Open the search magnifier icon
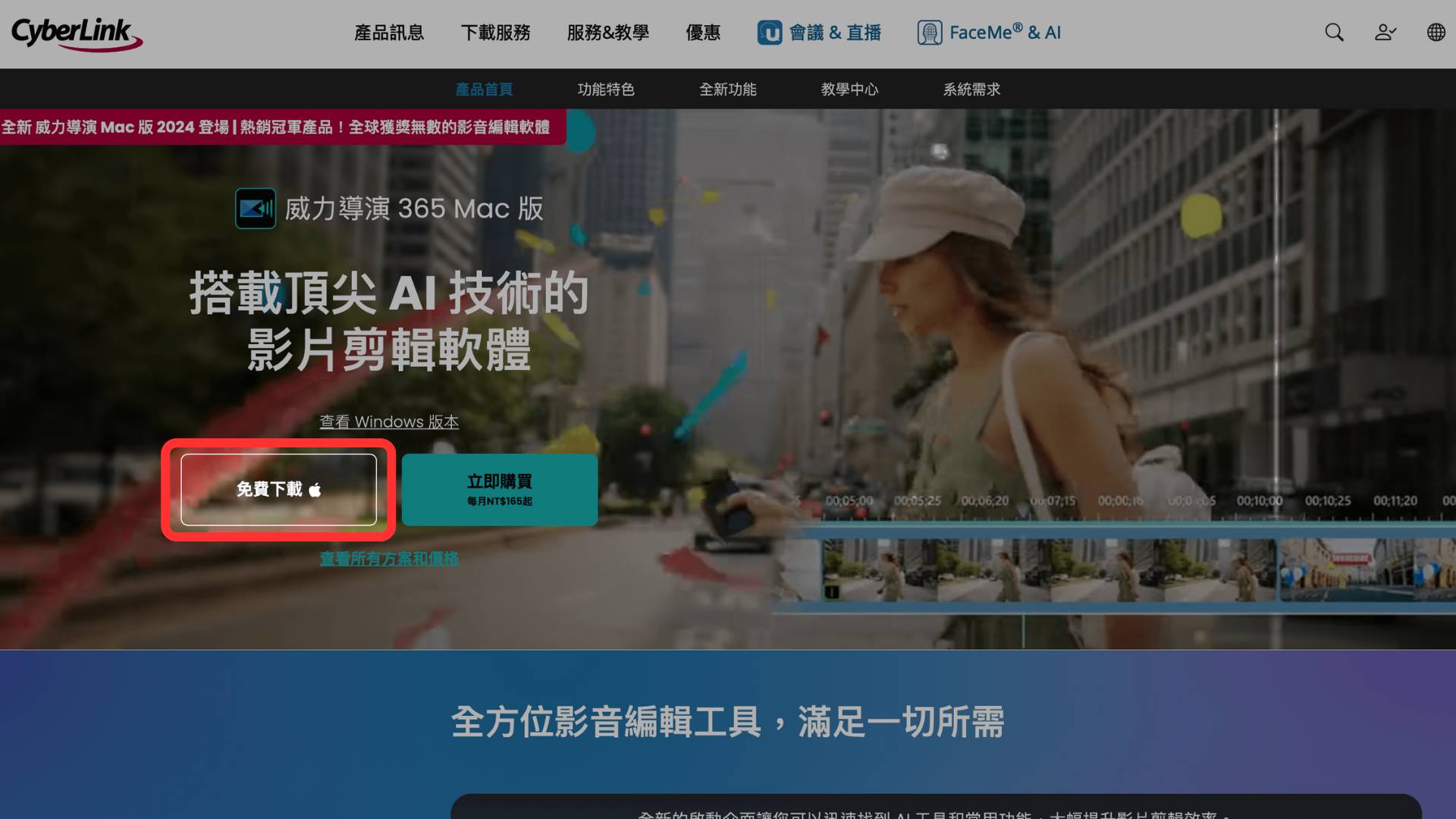Viewport: 1456px width, 819px height. tap(1334, 33)
